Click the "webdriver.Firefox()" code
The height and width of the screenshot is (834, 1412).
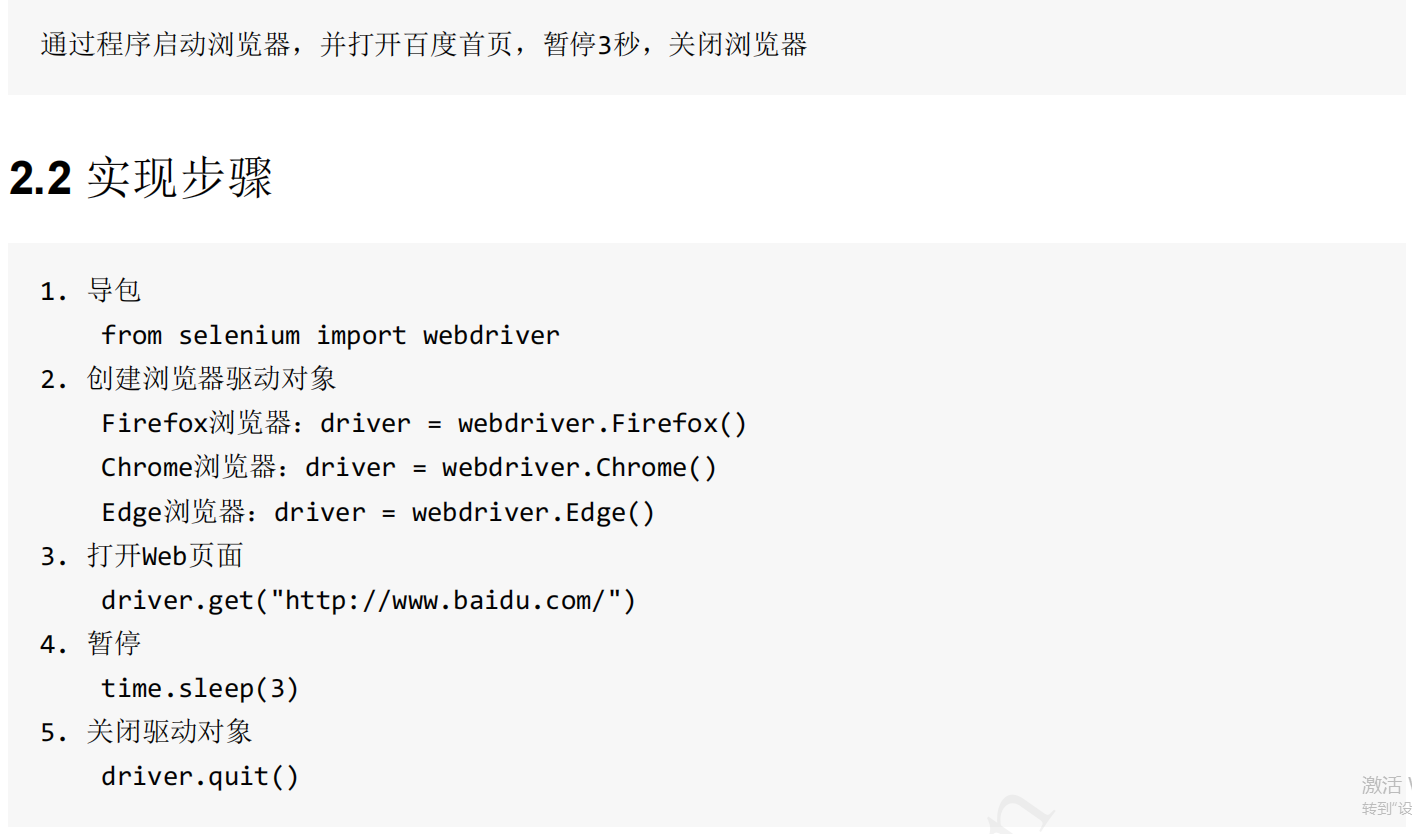pyautogui.click(x=602, y=423)
